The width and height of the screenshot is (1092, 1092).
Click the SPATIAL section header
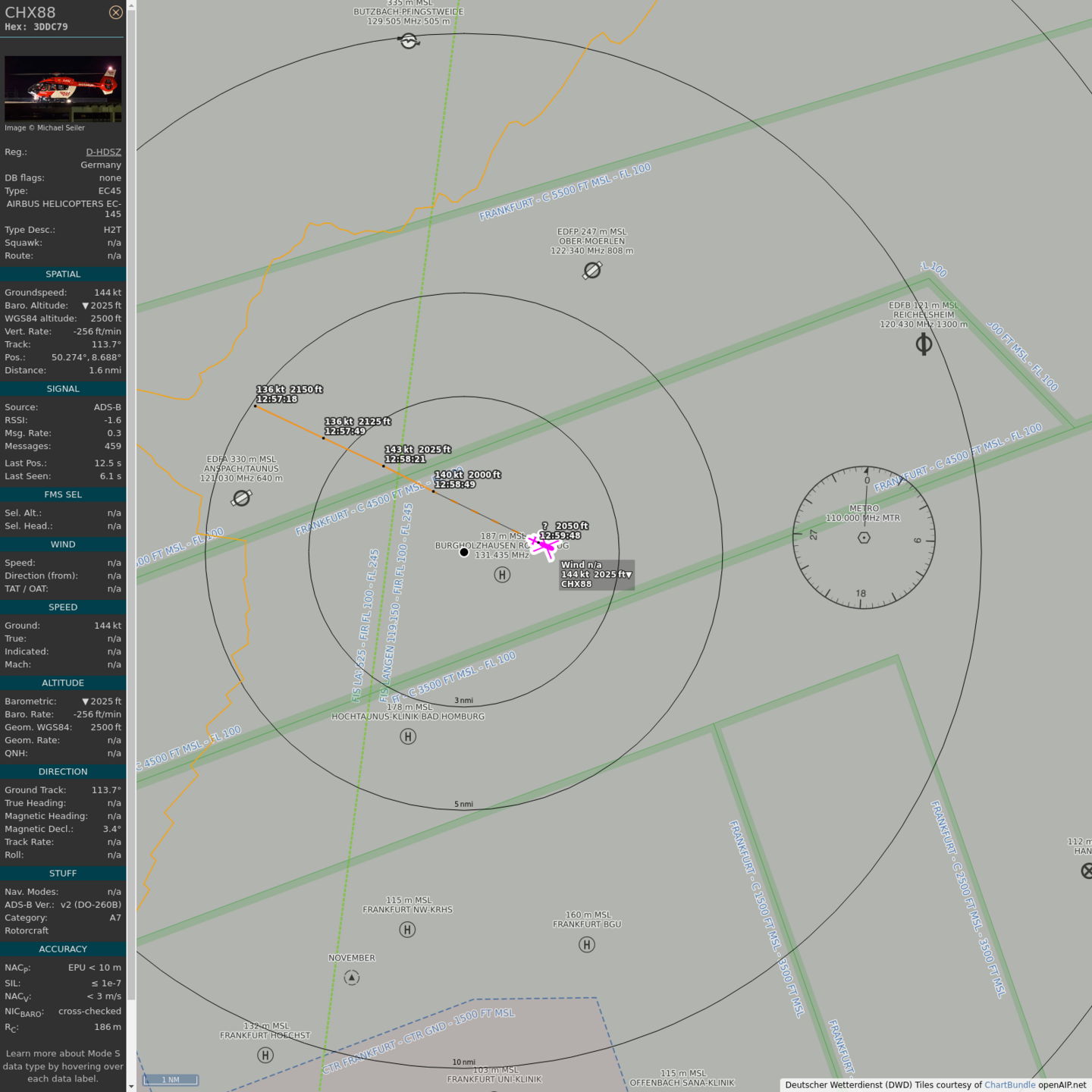point(63,275)
